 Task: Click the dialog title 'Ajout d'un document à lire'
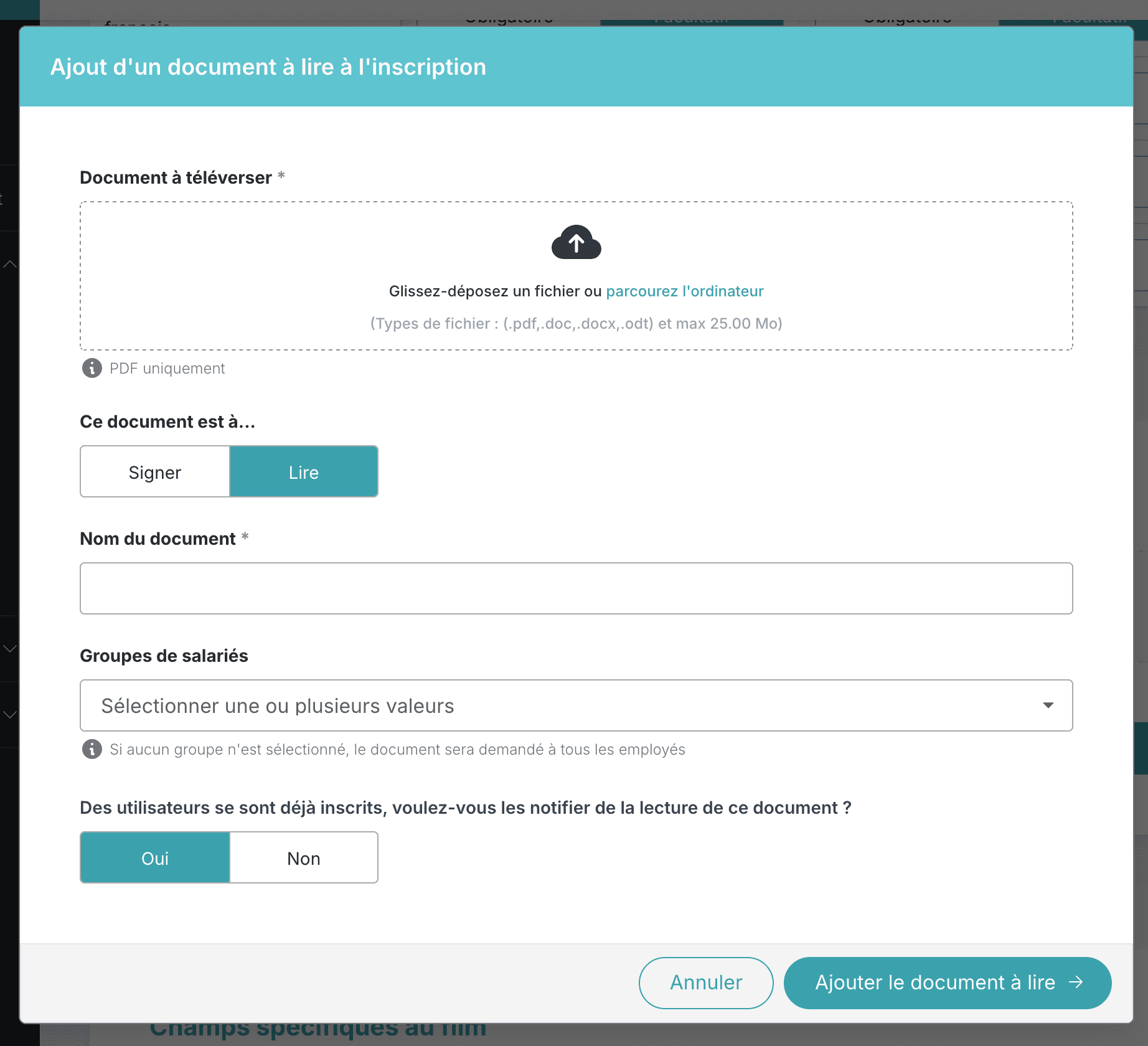[x=268, y=67]
